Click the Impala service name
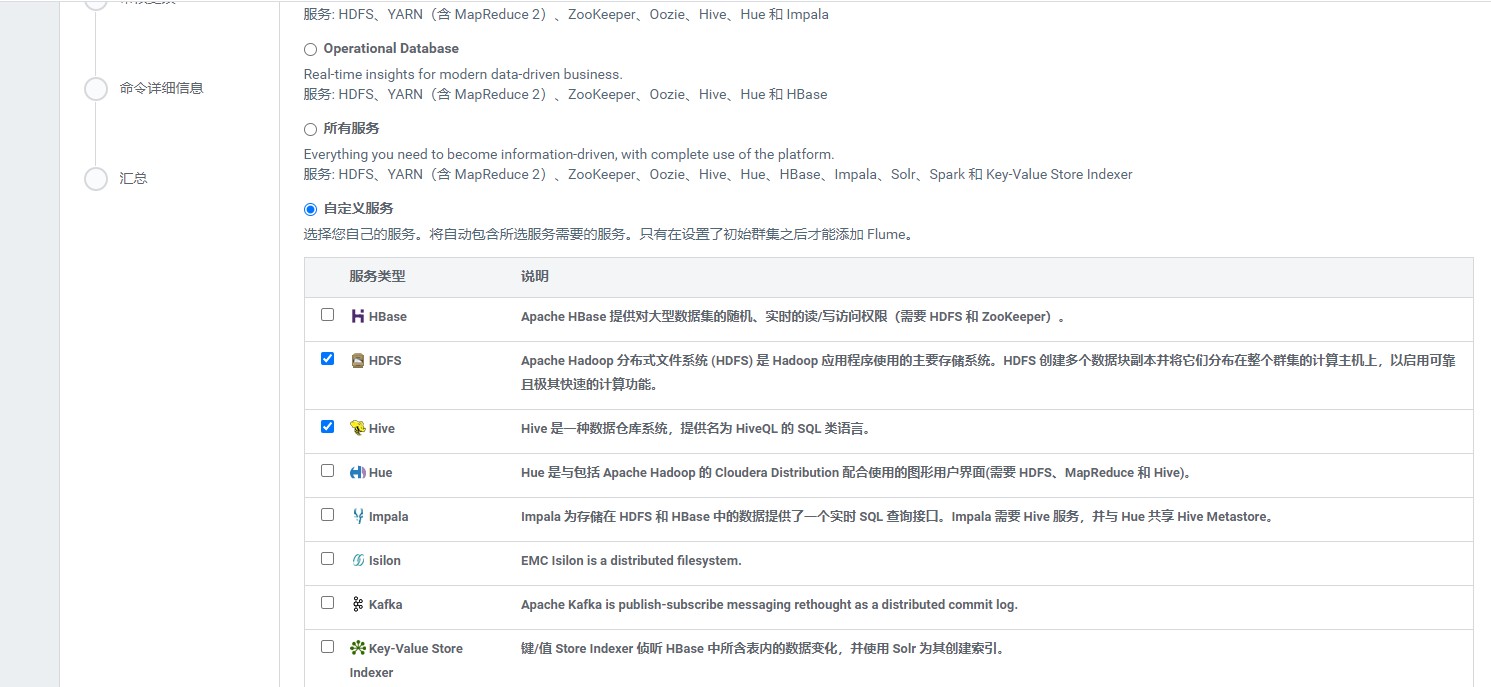The height and width of the screenshot is (687, 1491). (x=389, y=516)
